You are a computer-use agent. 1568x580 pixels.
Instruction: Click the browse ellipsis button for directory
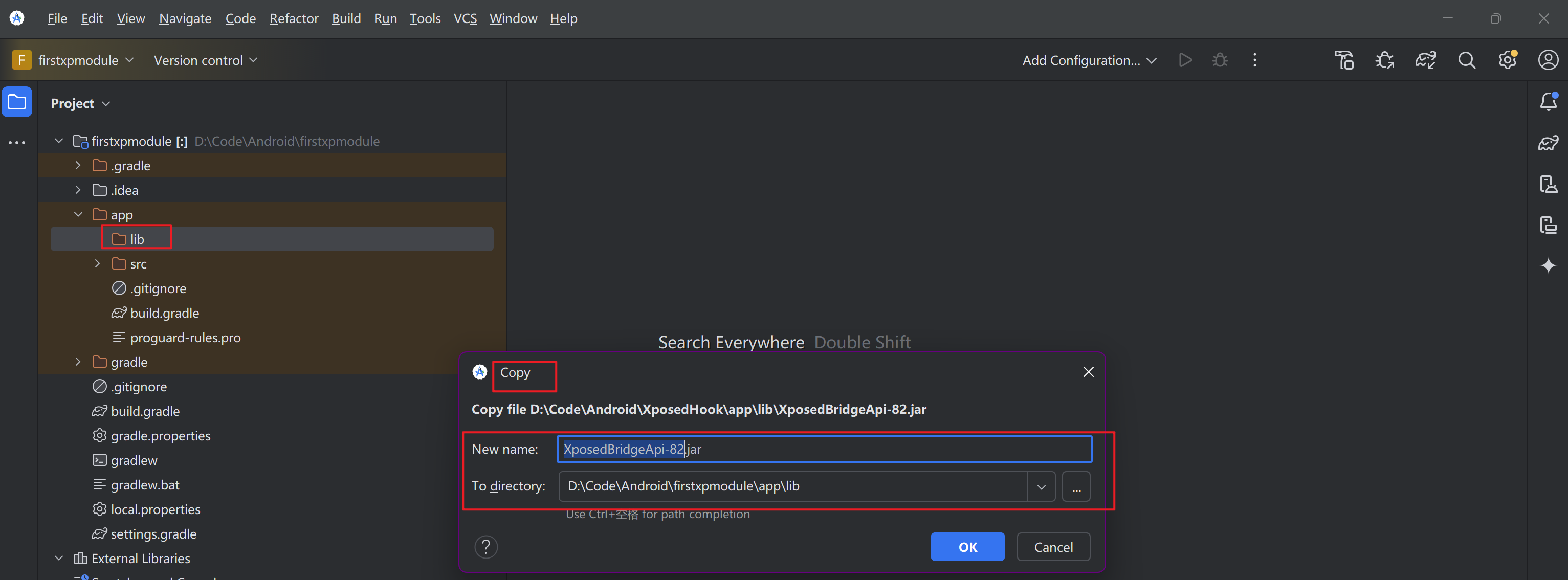coord(1076,486)
